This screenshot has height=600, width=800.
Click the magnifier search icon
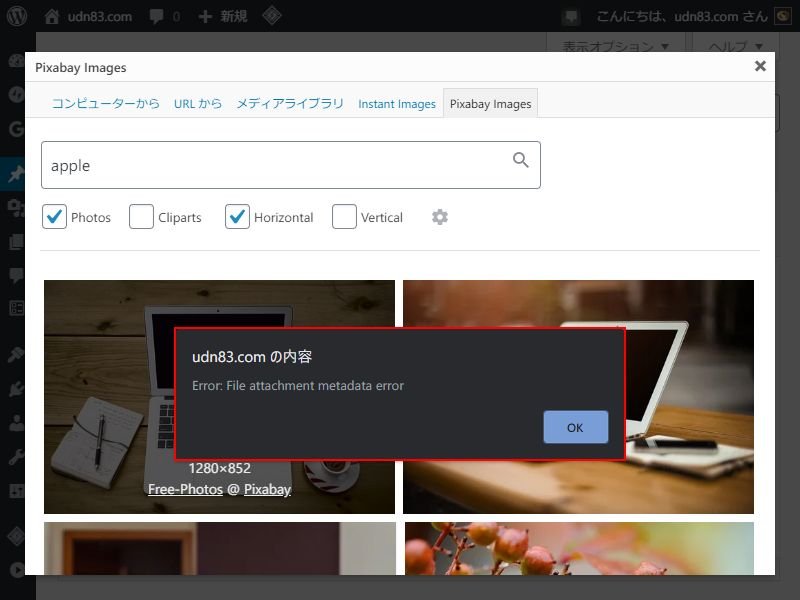(x=520, y=160)
